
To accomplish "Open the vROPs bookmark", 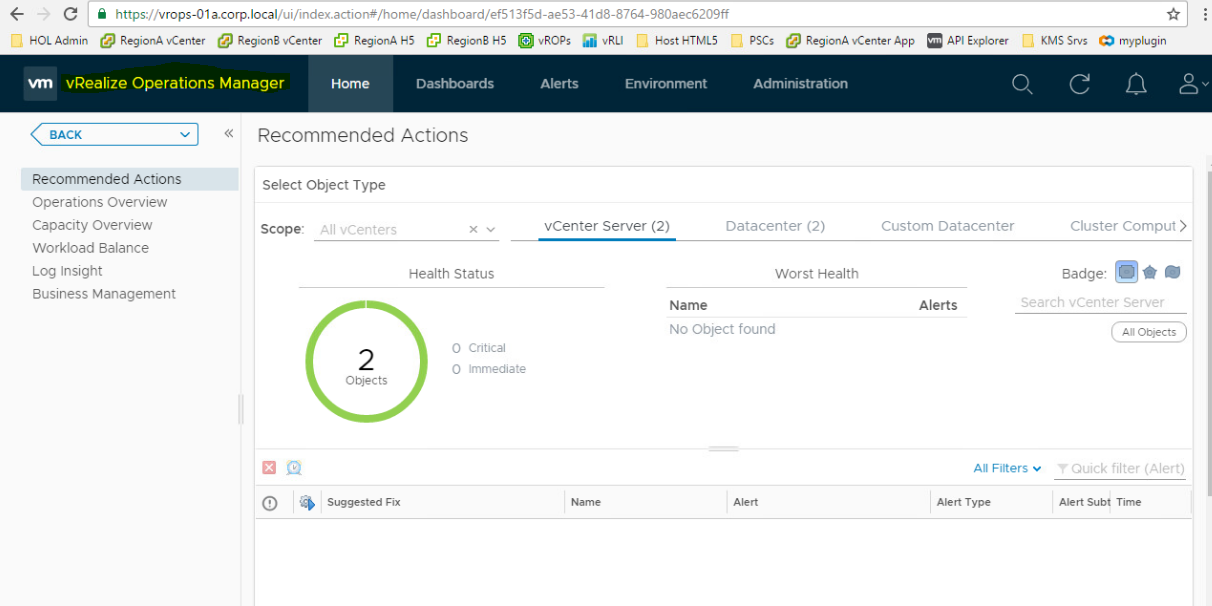I will (x=545, y=41).
